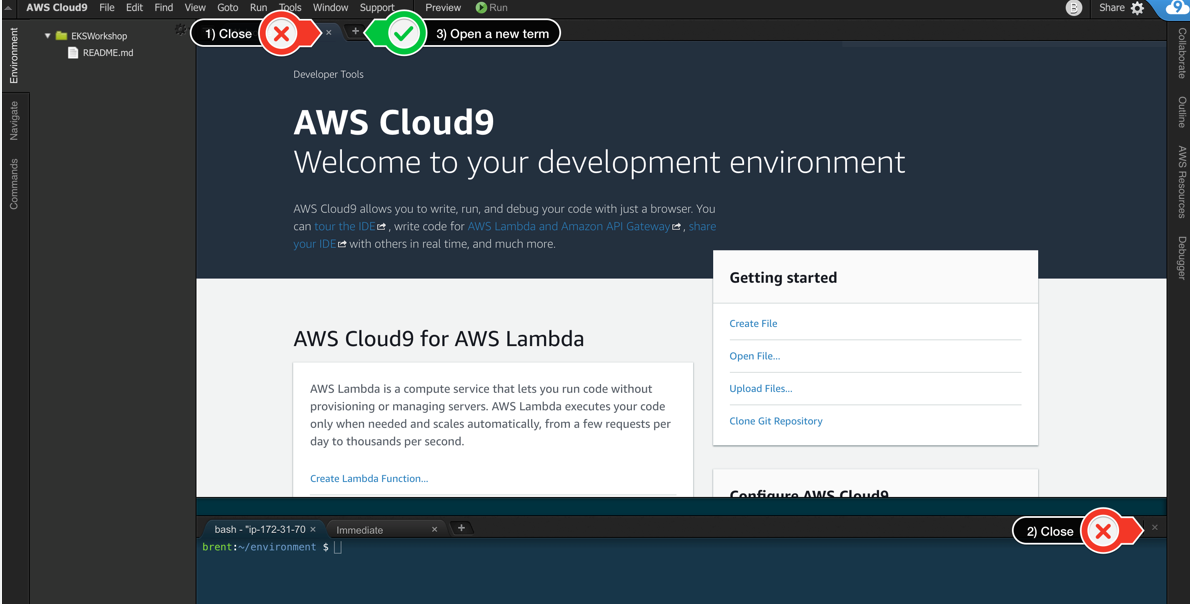Select README.md in the file tree

click(x=108, y=52)
